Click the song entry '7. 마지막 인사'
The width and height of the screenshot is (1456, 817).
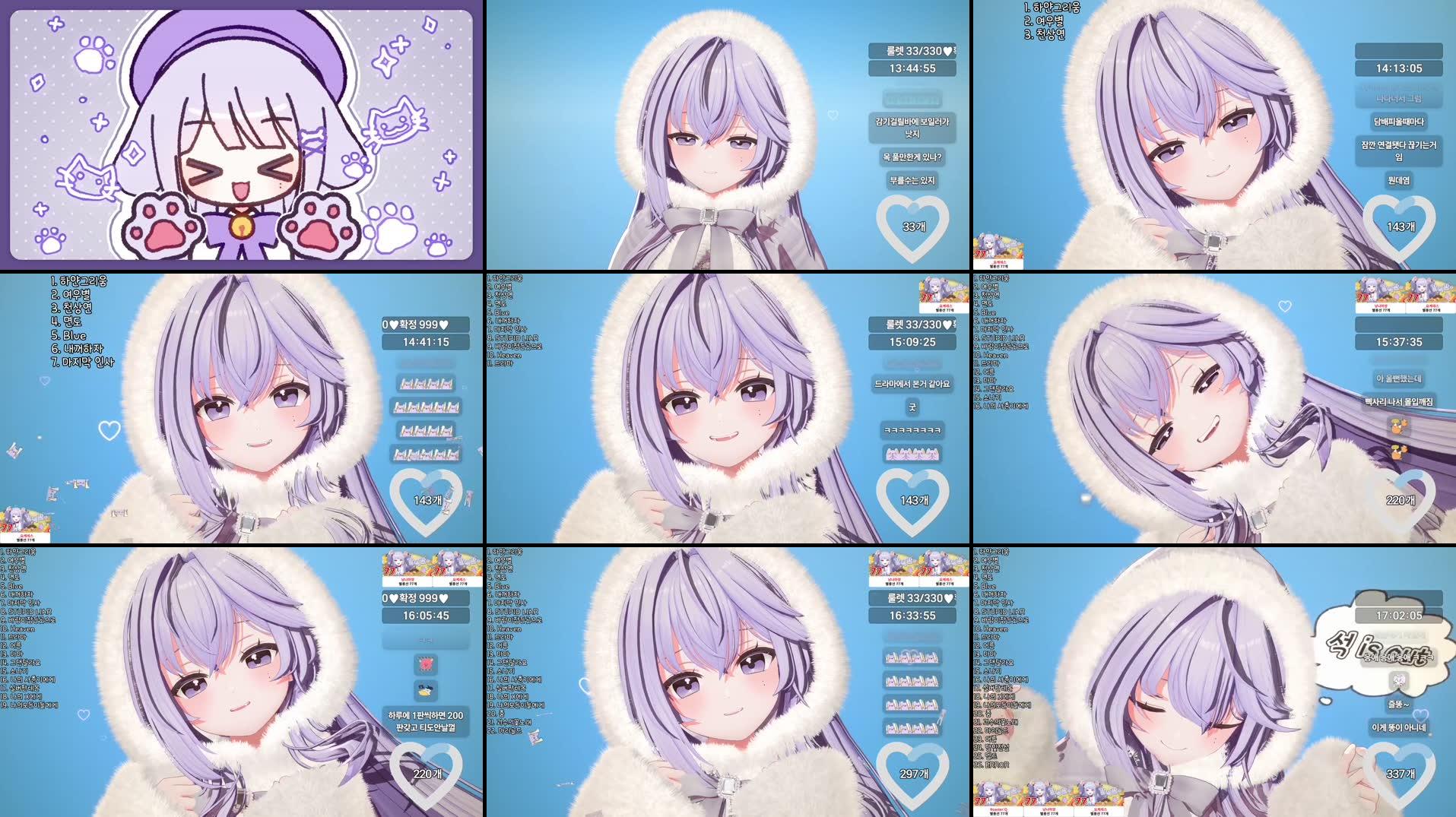pyautogui.click(x=82, y=363)
